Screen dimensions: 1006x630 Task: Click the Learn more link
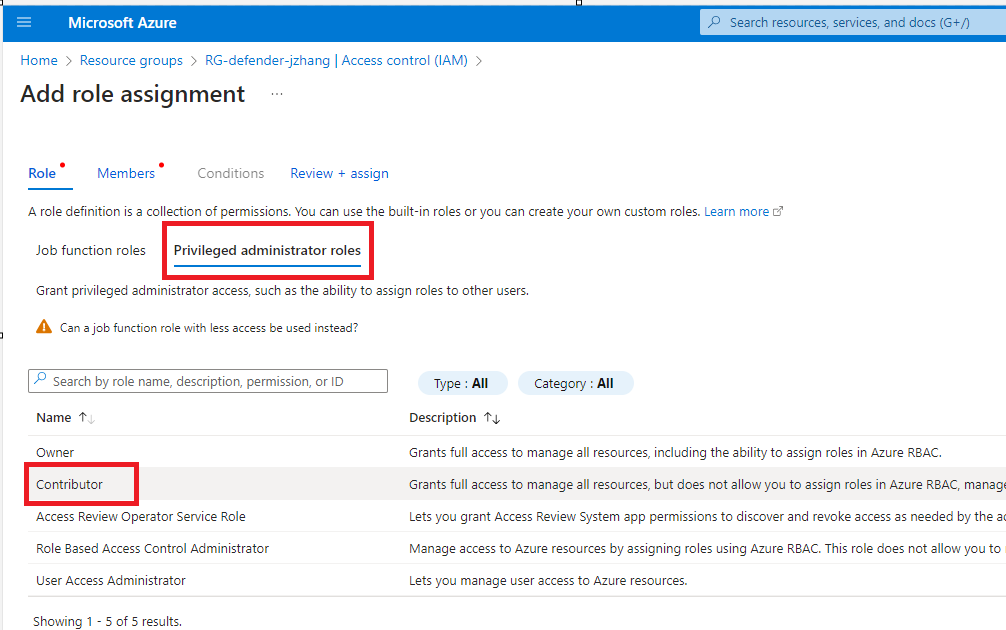[x=736, y=212]
